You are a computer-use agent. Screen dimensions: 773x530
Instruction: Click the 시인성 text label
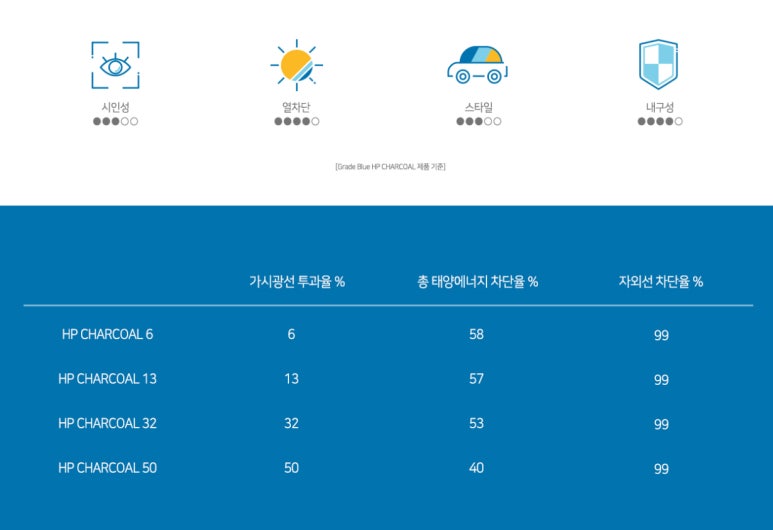click(115, 107)
